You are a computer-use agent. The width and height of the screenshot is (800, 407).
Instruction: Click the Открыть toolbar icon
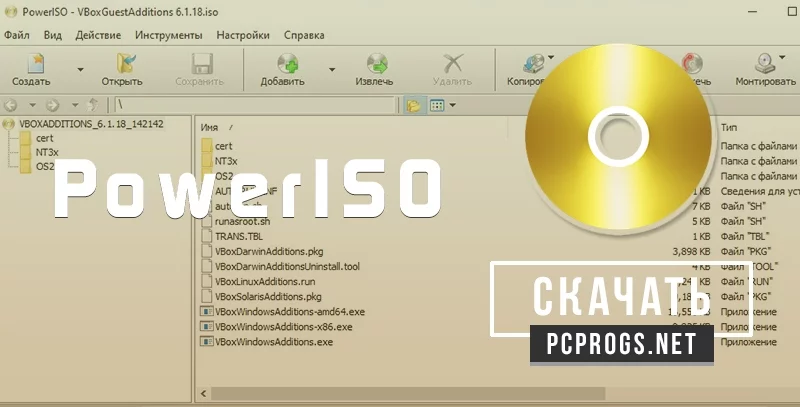(127, 64)
